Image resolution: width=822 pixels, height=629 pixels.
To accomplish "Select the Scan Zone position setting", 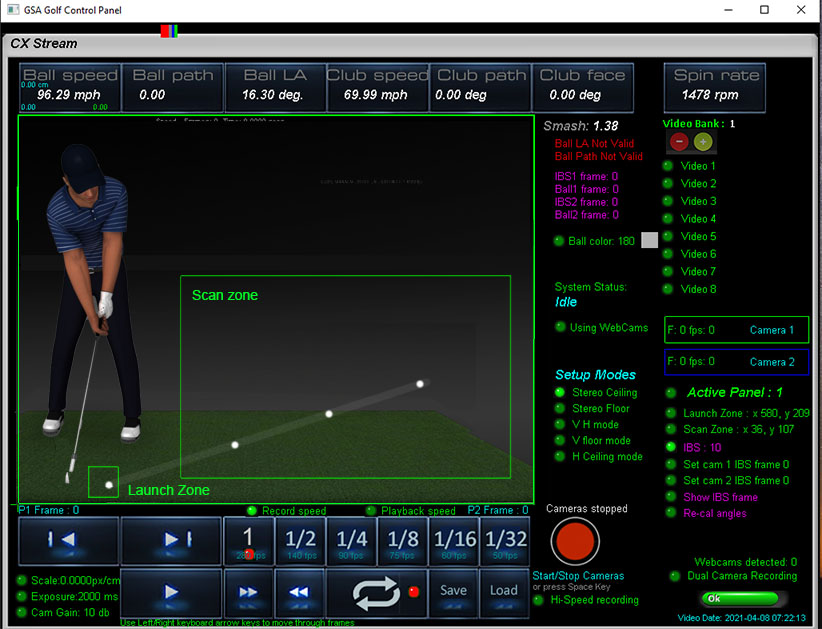I will [730, 429].
